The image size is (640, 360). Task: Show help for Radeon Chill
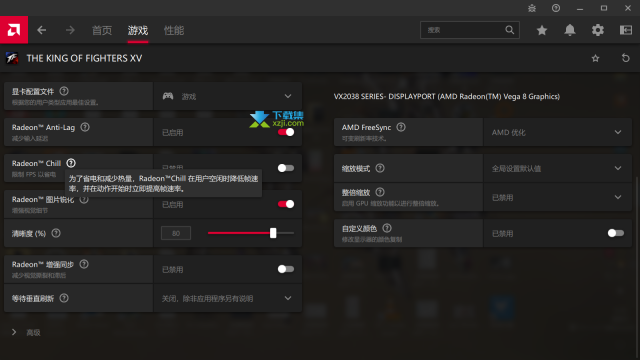pyautogui.click(x=71, y=163)
